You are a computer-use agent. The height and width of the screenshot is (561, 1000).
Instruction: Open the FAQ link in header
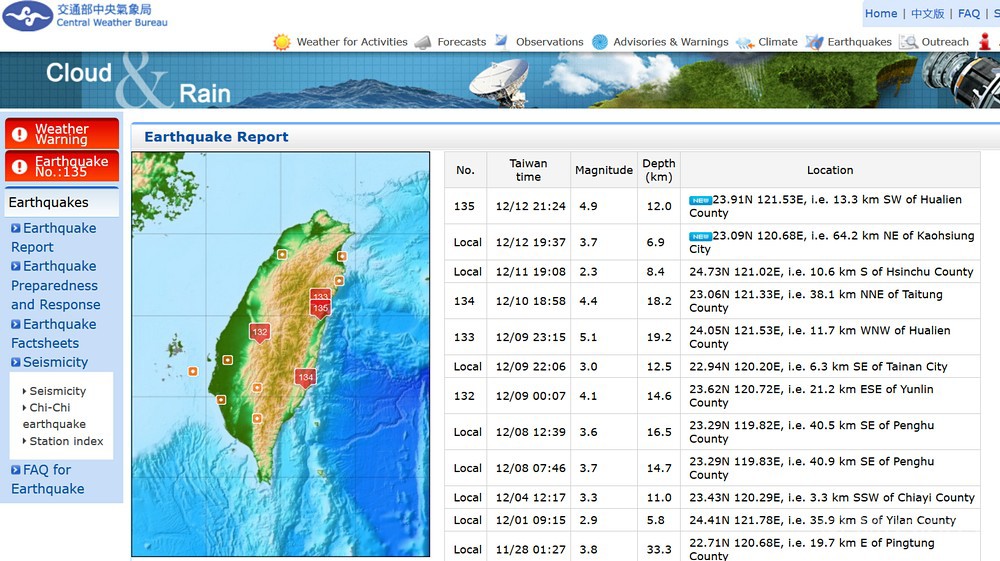pos(969,13)
